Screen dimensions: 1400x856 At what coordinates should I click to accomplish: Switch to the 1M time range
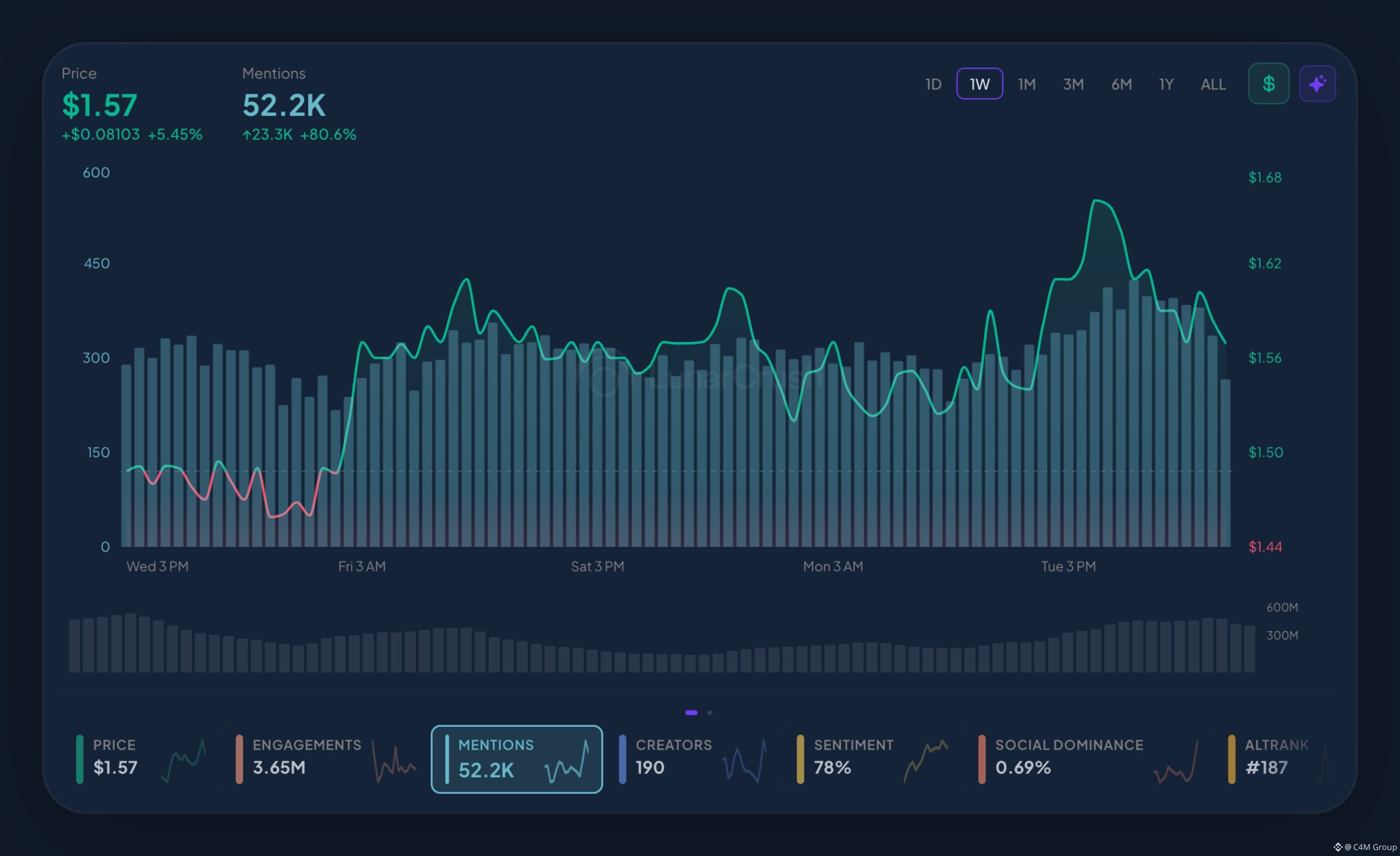(x=1026, y=84)
